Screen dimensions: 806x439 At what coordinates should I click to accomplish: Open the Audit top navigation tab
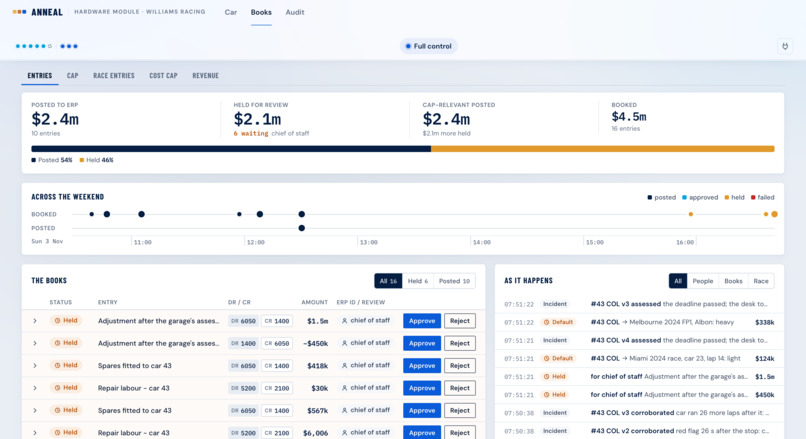tap(295, 12)
